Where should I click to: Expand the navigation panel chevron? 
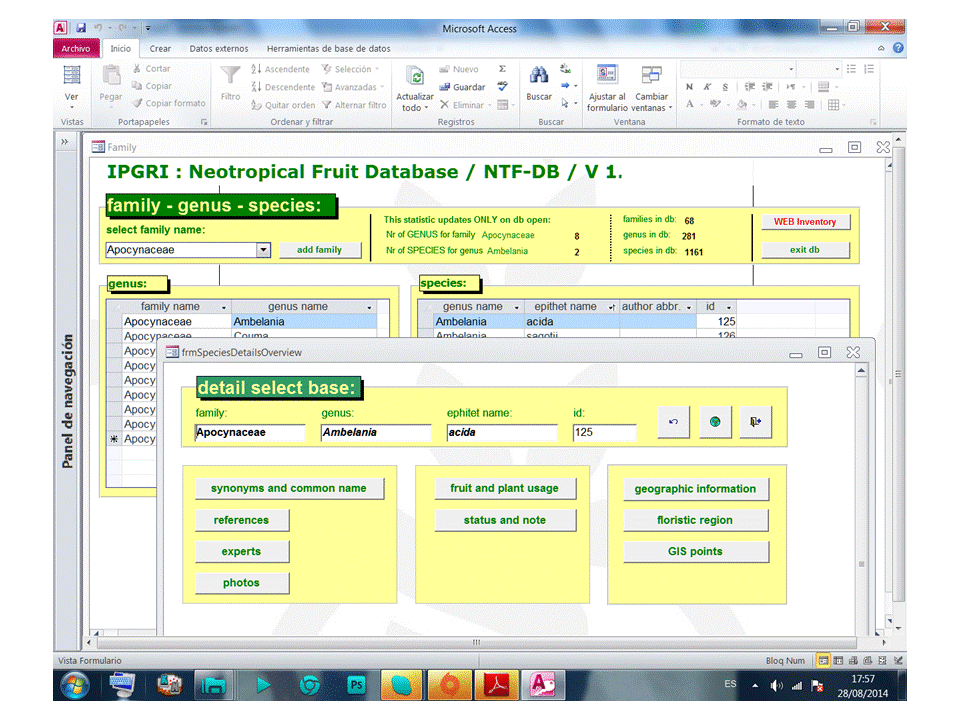tap(64, 141)
